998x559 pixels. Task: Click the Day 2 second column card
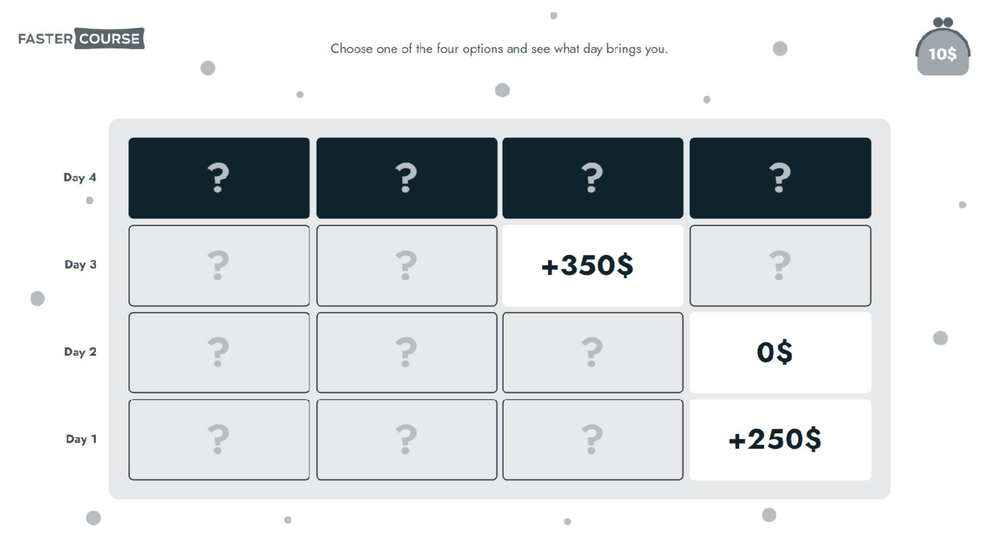(406, 352)
